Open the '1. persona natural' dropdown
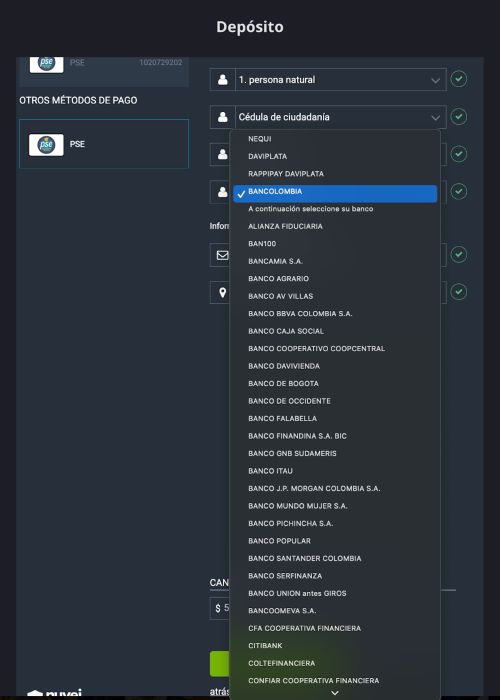The image size is (500, 700). 341,80
